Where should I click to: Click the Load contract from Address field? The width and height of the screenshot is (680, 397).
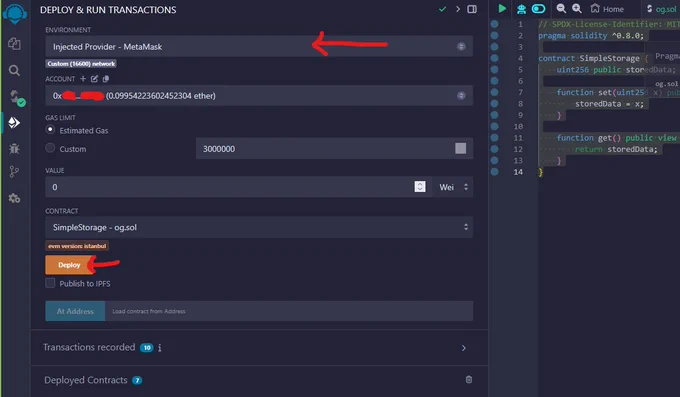click(289, 311)
